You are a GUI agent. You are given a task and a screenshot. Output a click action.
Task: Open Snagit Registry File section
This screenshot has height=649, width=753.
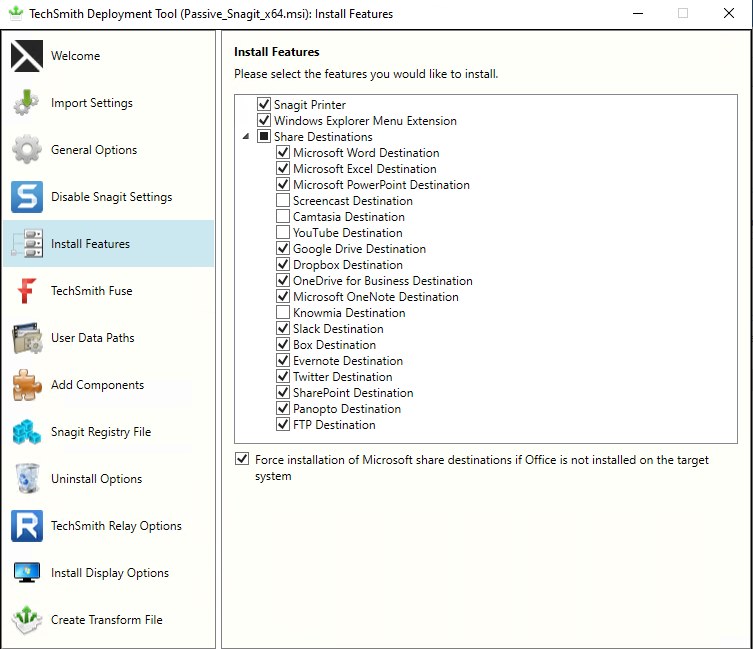(109, 432)
